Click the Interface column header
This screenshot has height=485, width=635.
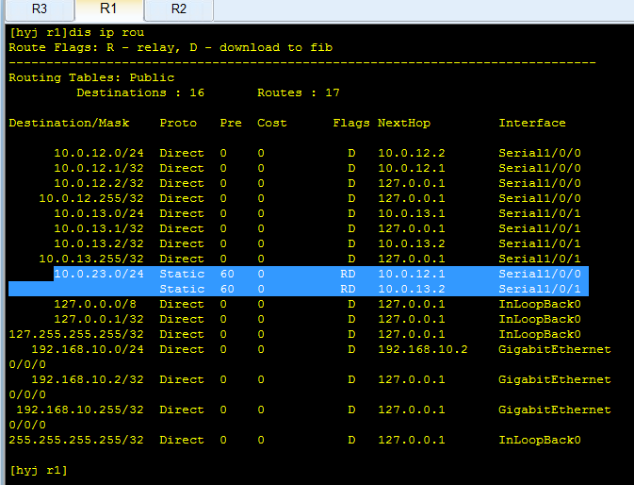click(x=532, y=123)
